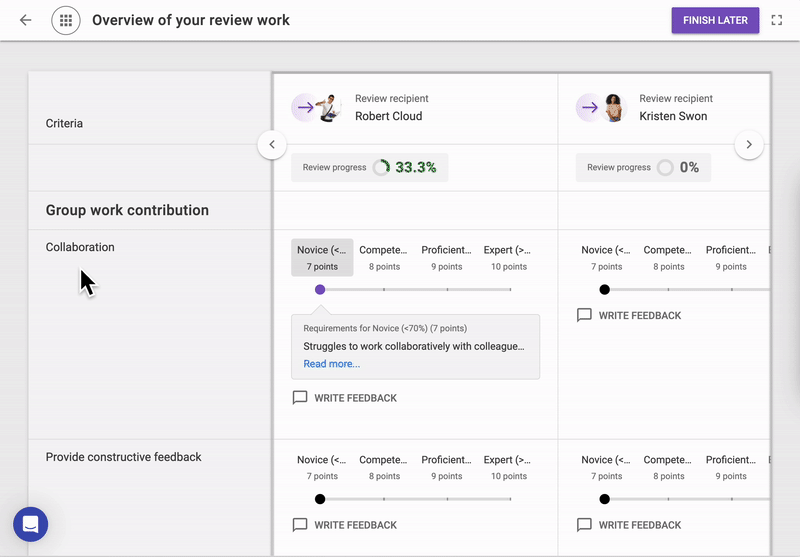Click slider handle for Kristen's constructive feedback

[605, 499]
